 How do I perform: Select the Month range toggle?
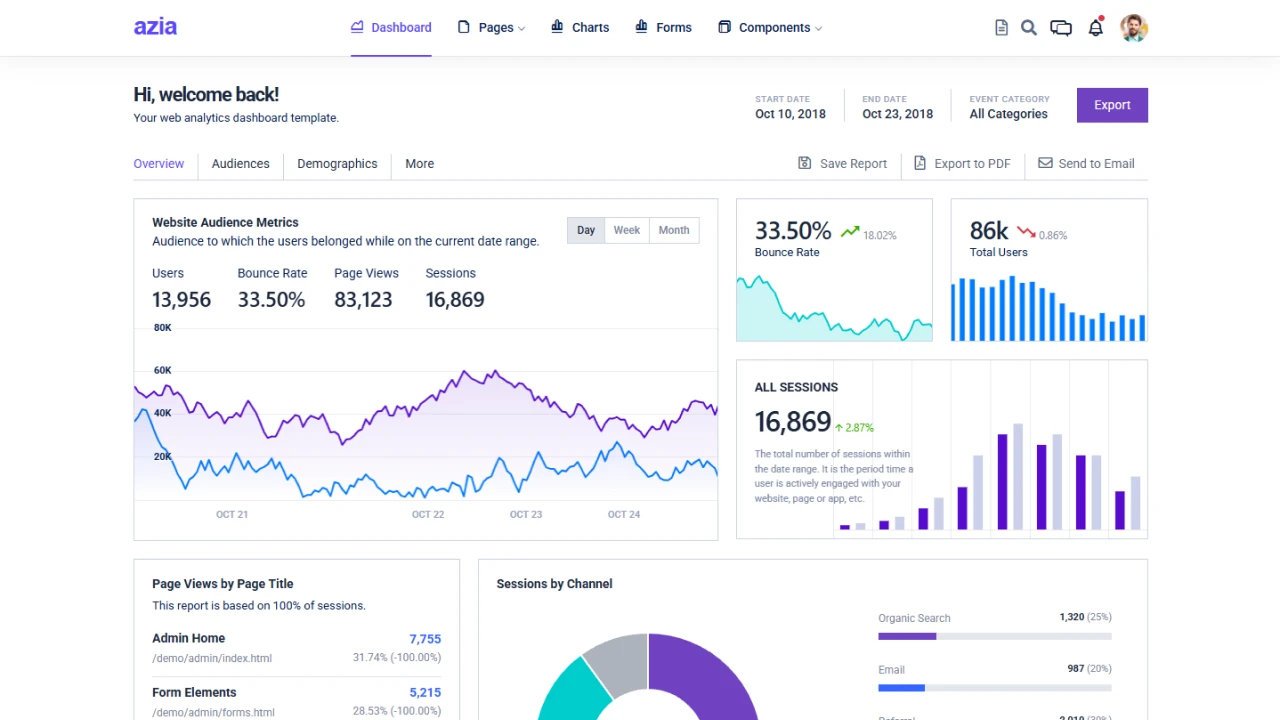tap(674, 230)
